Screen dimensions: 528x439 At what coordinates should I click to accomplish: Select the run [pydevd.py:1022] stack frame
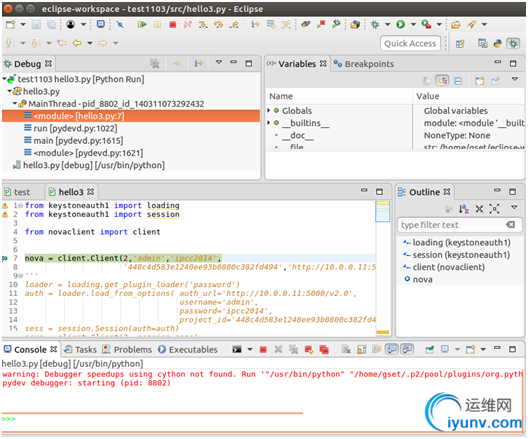click(x=75, y=129)
